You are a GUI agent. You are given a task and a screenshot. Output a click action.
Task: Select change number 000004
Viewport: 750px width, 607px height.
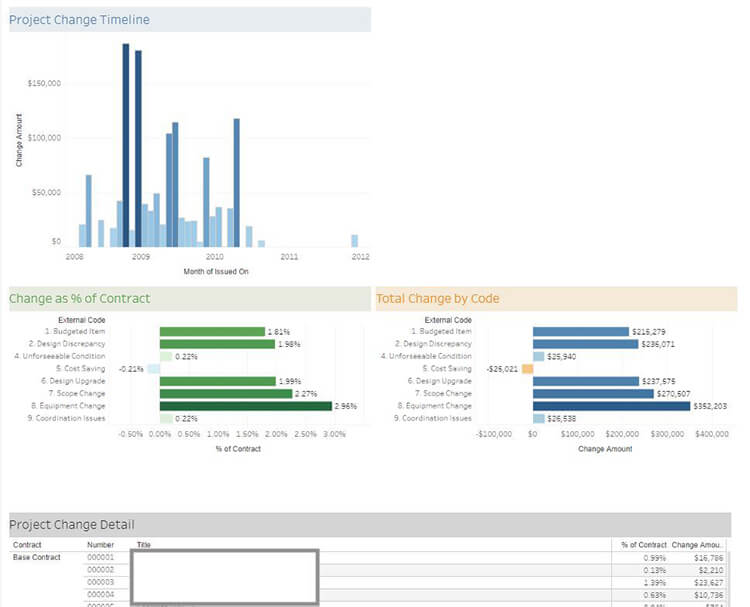(100, 595)
